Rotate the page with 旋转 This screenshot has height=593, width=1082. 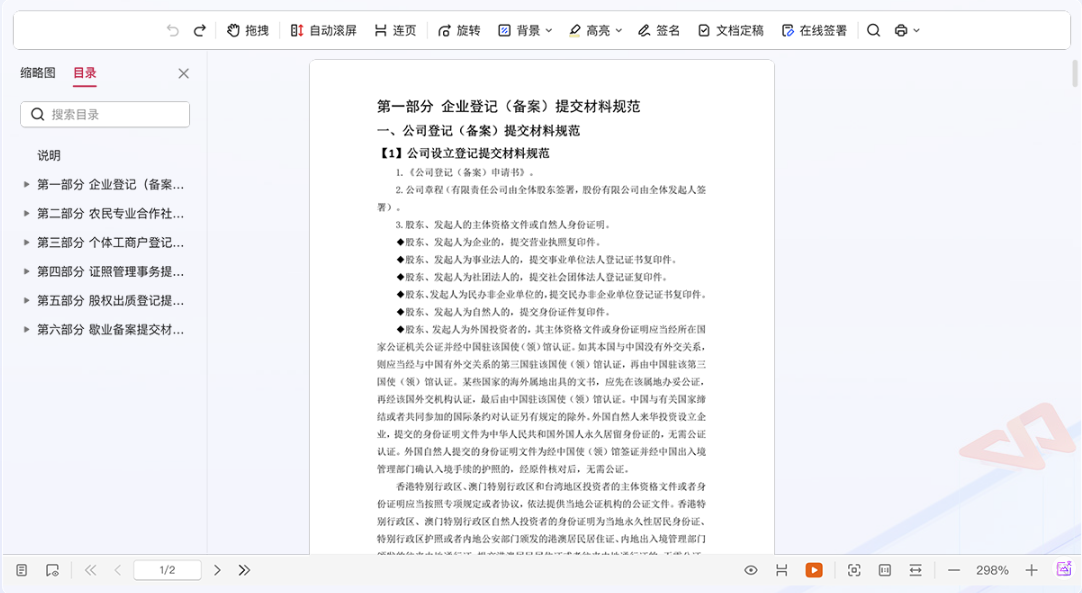coord(459,31)
